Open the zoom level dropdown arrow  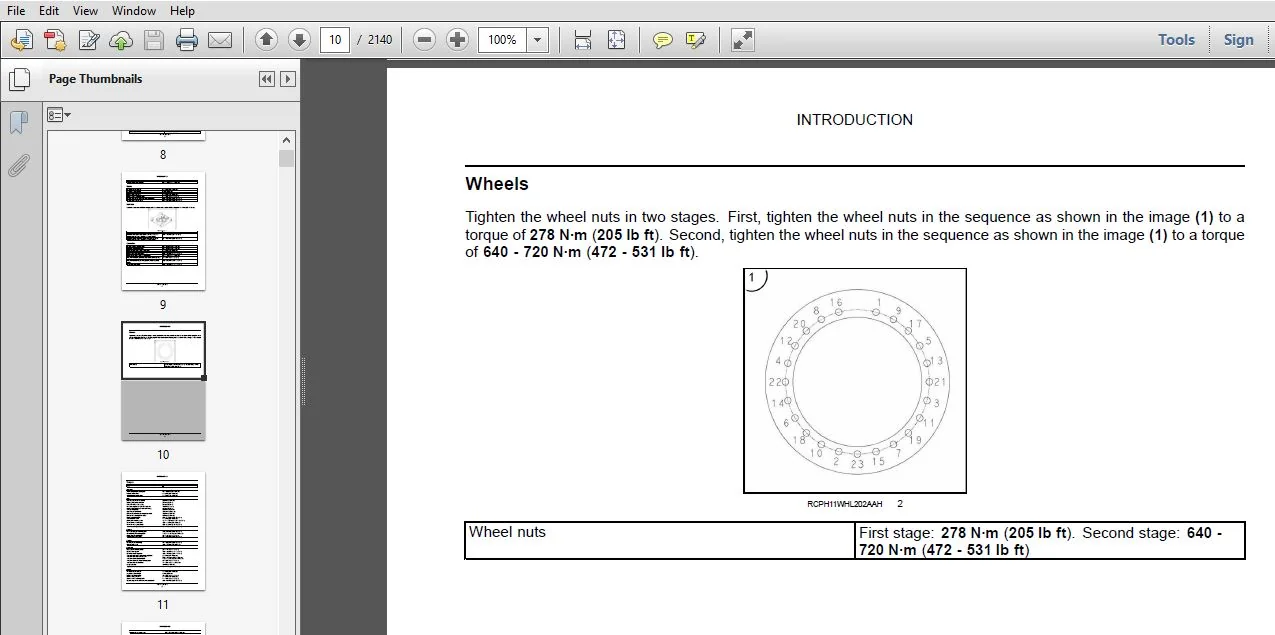coord(538,40)
